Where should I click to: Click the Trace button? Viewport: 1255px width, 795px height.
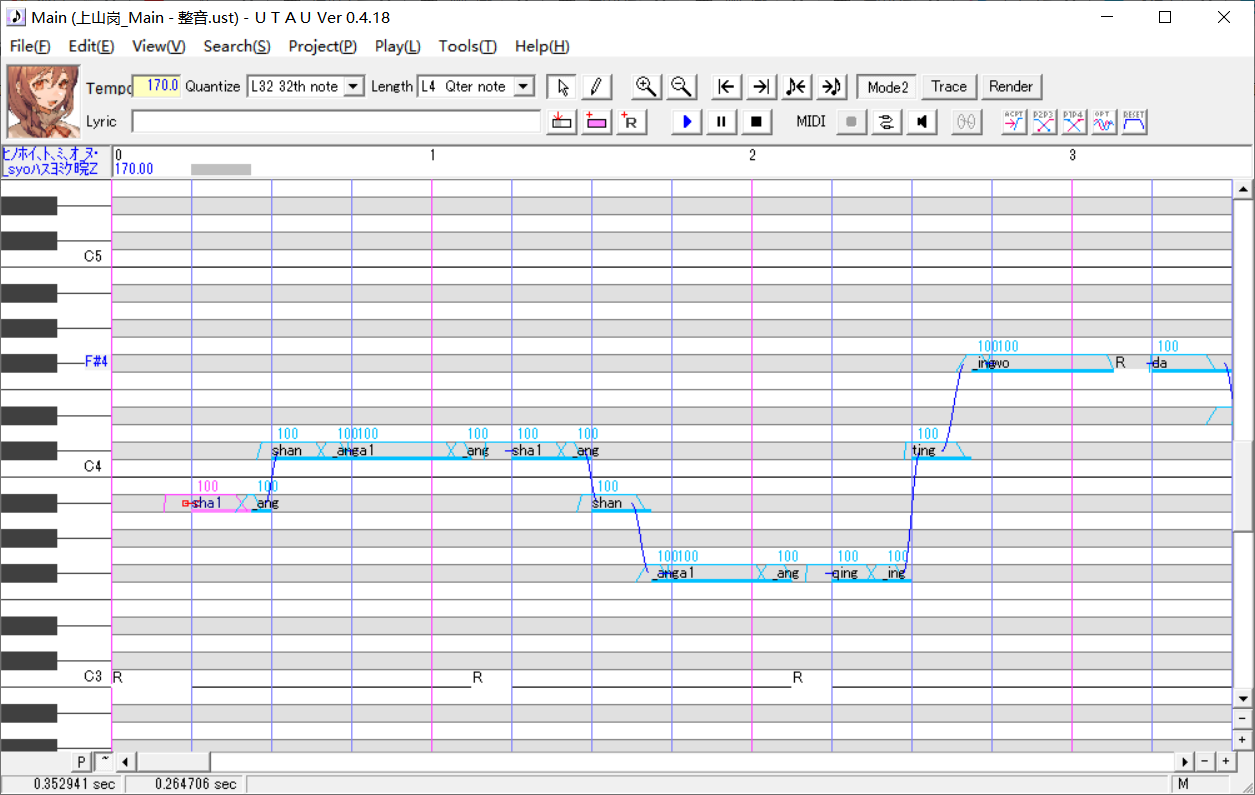949,87
